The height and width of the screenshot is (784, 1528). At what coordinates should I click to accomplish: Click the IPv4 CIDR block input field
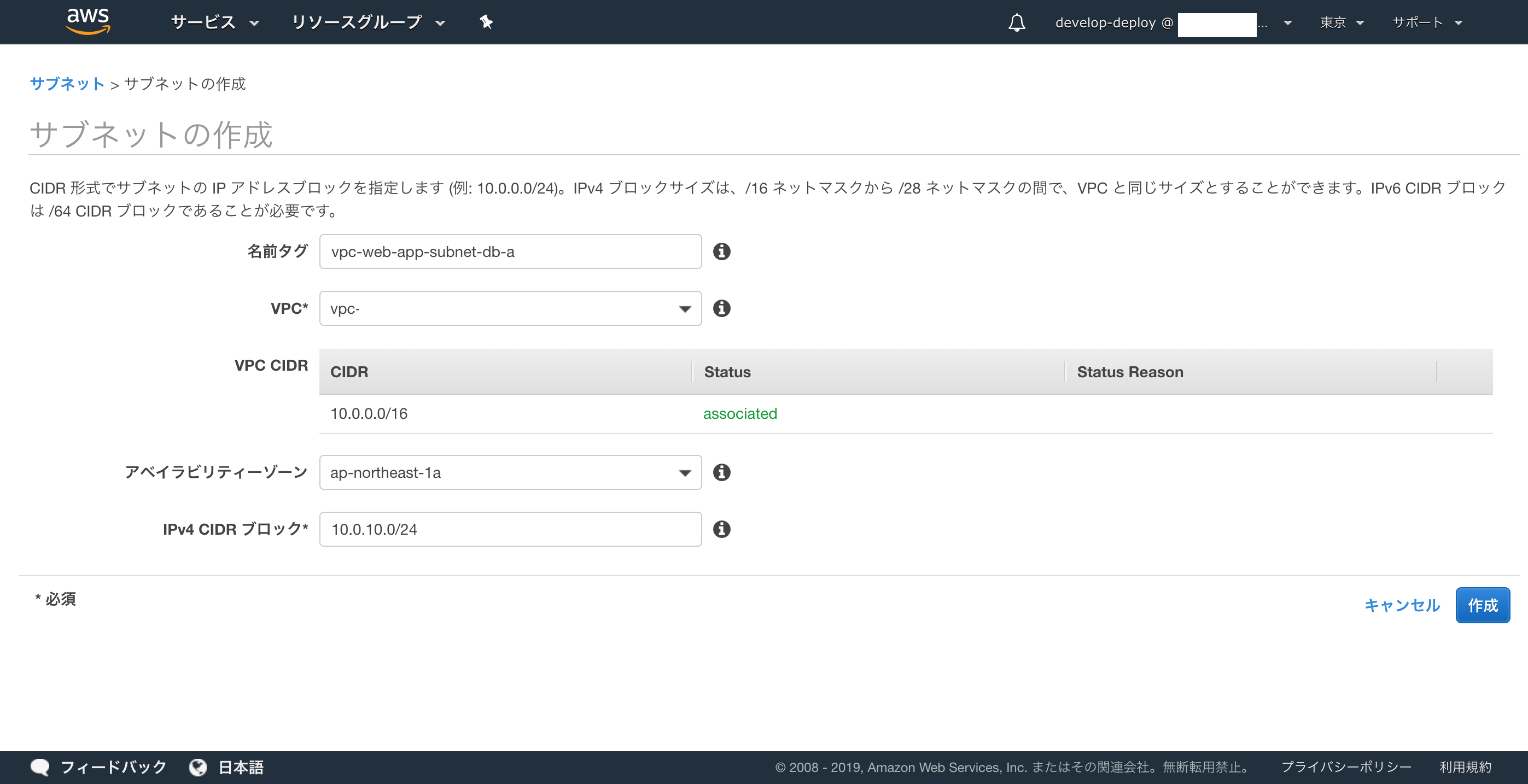click(510, 529)
